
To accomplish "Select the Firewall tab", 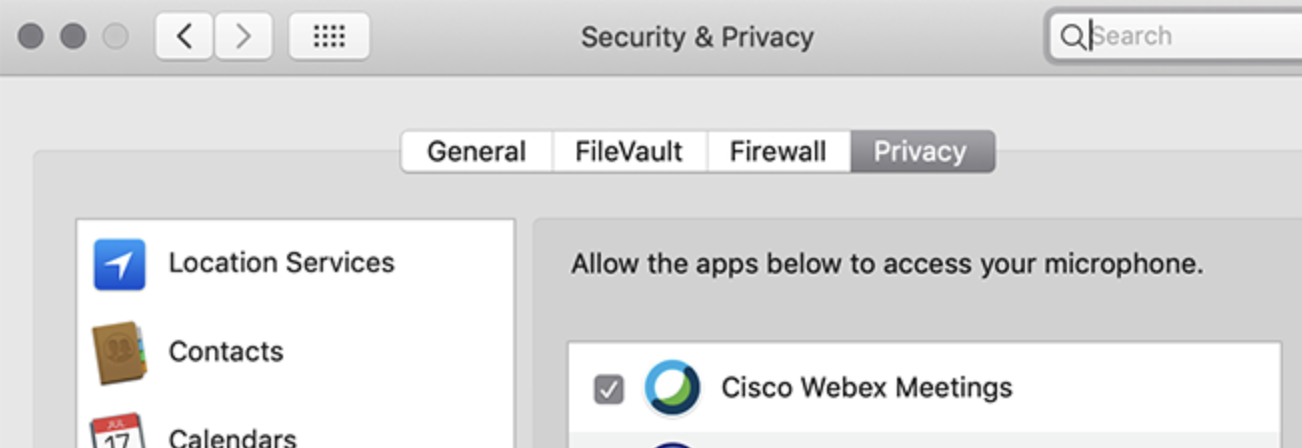I will [778, 152].
